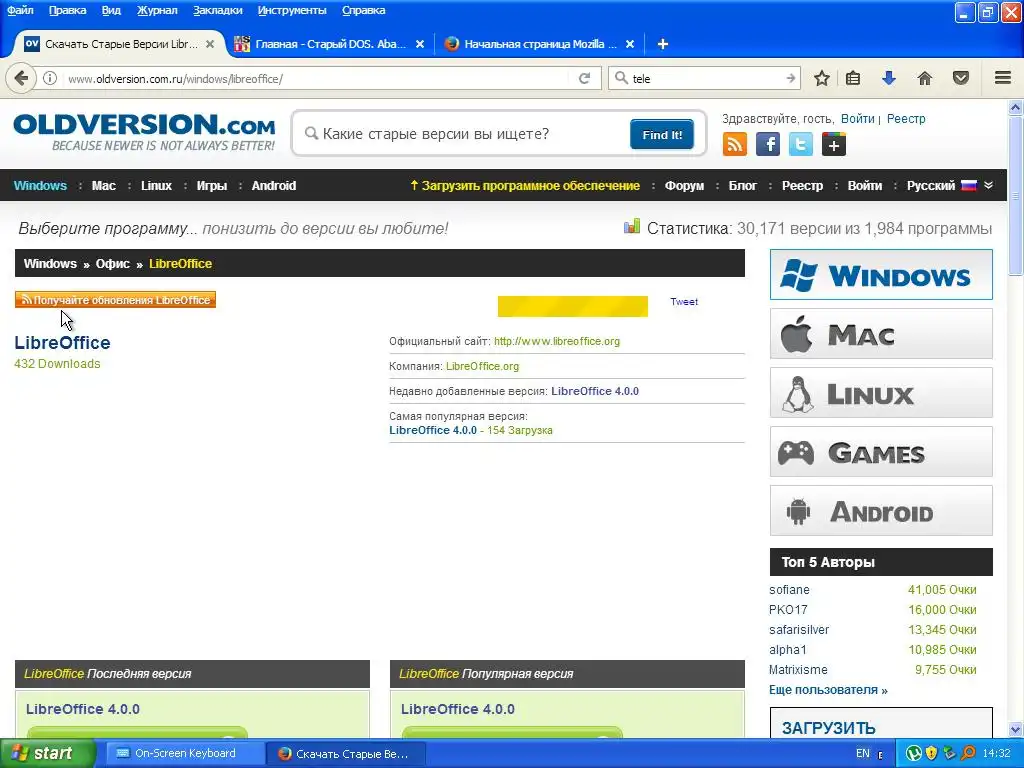Click the Windows sidebar category banner

(x=881, y=274)
